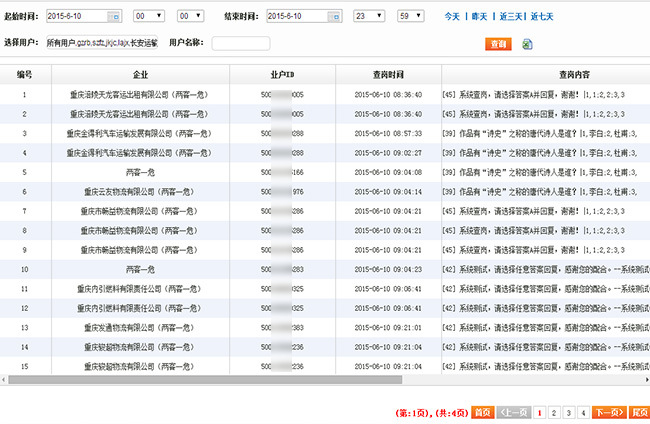Screen dimensions: 650x424
Task: Go to page 3 in pagination
Action: pos(569,413)
